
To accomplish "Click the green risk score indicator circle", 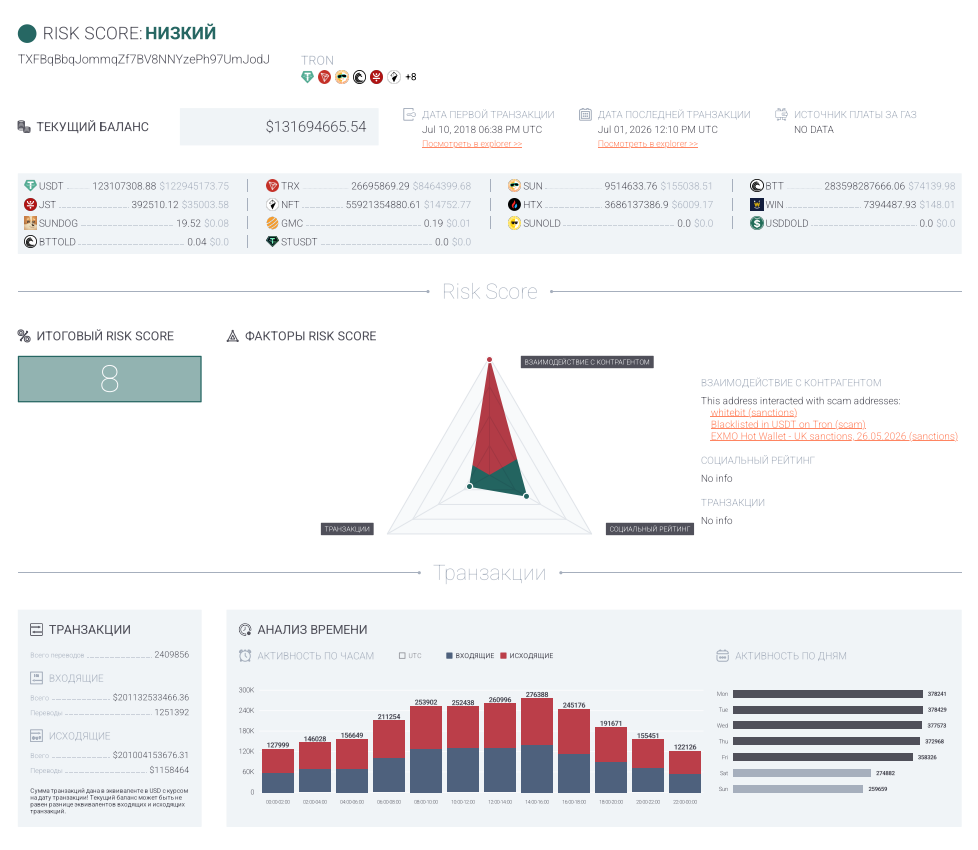I will click(x=27, y=33).
